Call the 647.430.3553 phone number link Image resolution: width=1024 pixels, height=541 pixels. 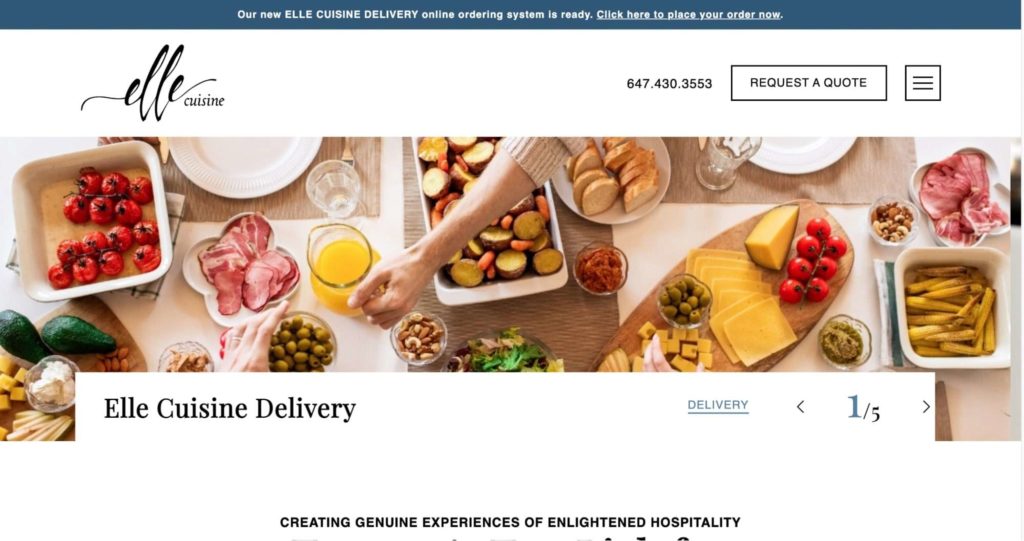(x=669, y=84)
